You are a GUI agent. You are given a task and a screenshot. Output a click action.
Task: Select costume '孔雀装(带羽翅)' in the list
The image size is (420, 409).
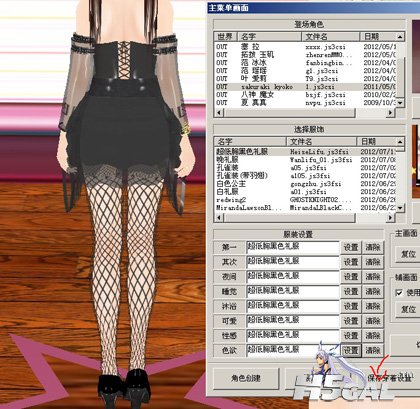pos(305,176)
